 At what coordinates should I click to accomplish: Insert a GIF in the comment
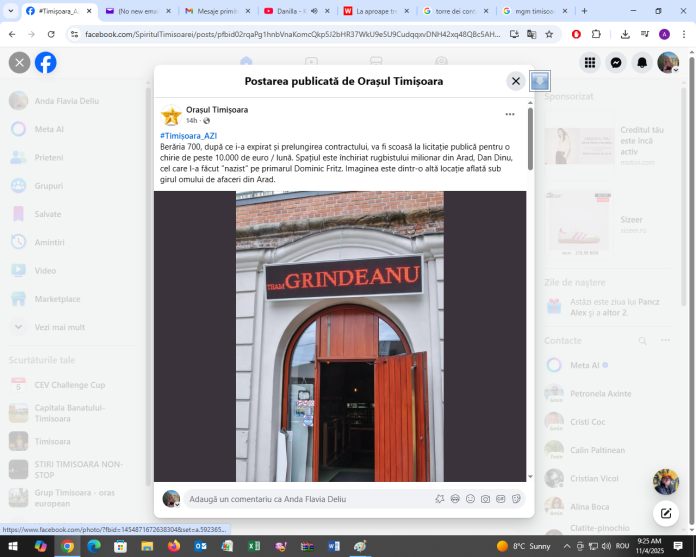pyautogui.click(x=500, y=499)
